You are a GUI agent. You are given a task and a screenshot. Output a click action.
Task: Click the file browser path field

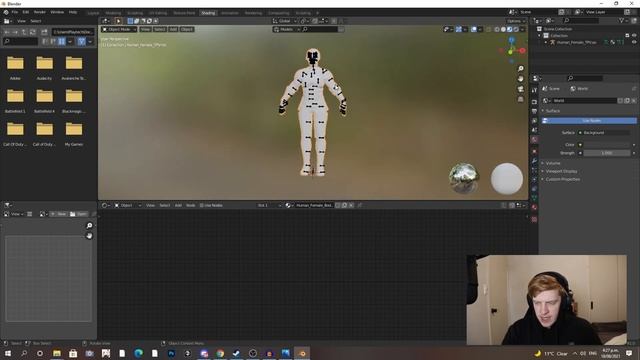73,32
